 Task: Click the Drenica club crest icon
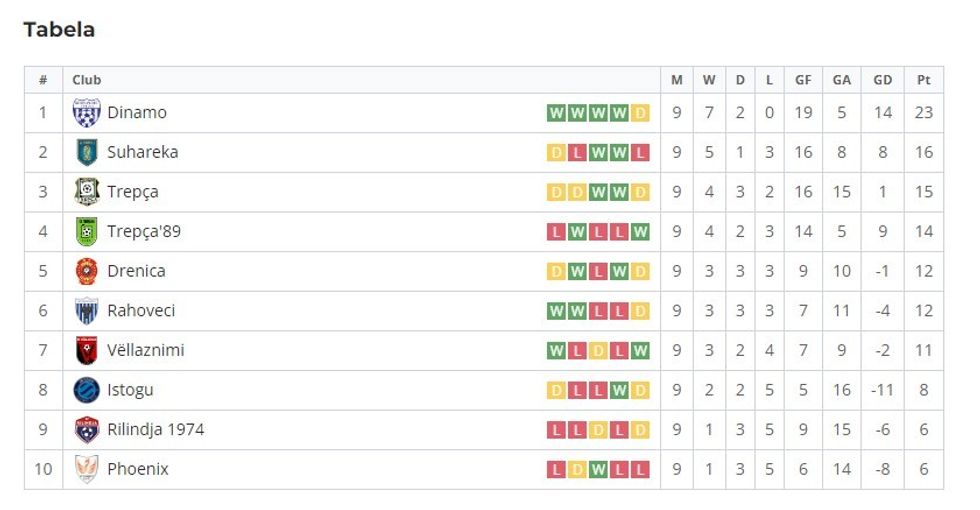(x=87, y=271)
